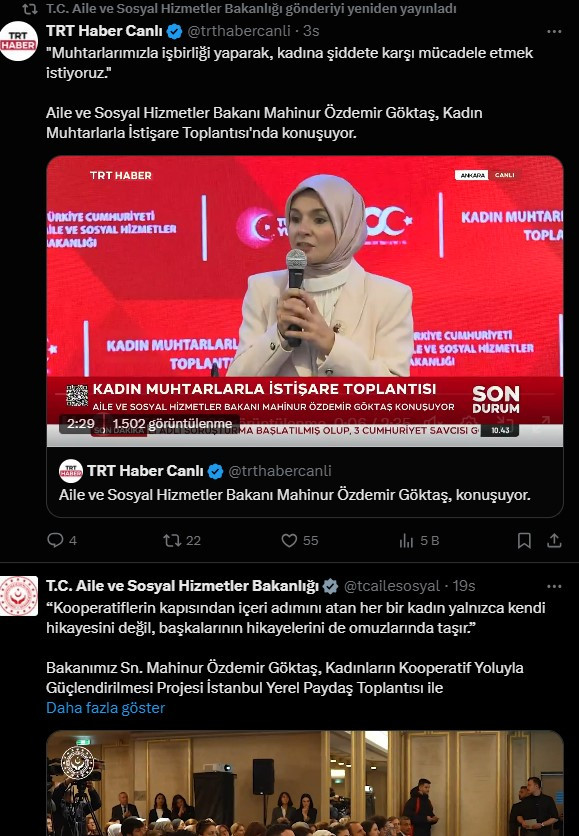The height and width of the screenshot is (836, 579).
Task: View analytics icon showing 5 B
Action: (406, 541)
